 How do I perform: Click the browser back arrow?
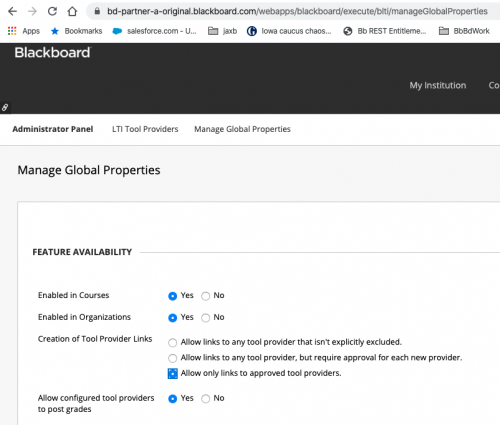(x=12, y=11)
